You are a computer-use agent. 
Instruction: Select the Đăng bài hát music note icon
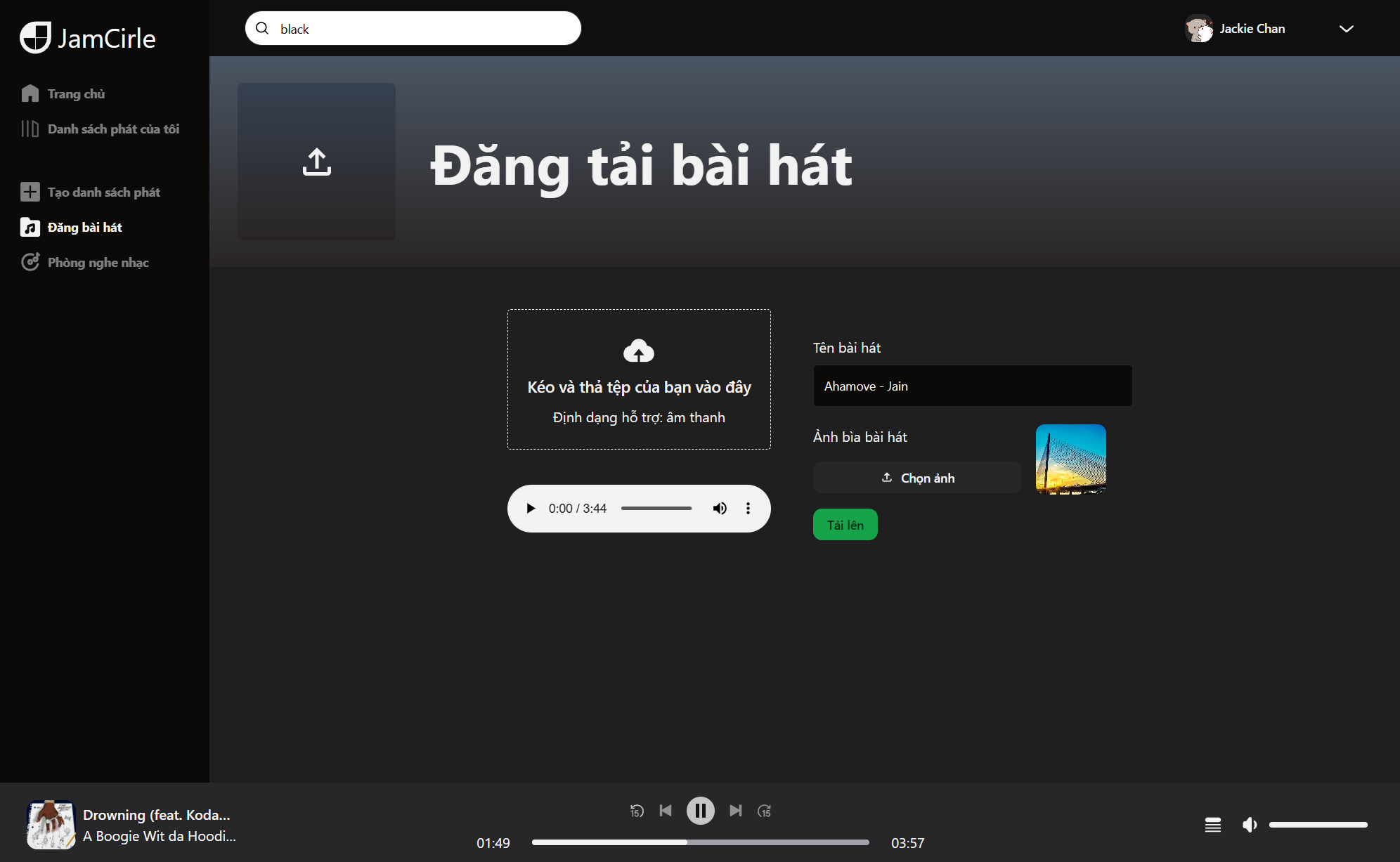pyautogui.click(x=30, y=227)
